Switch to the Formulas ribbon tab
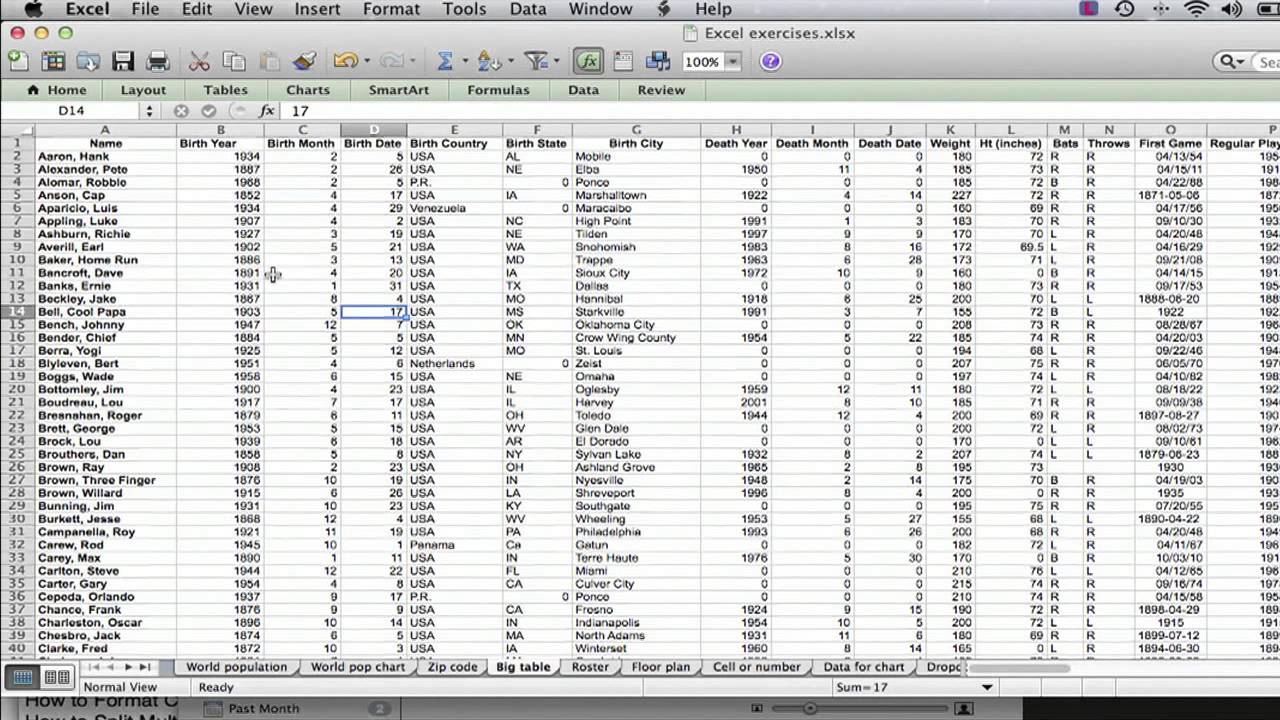 [x=498, y=90]
